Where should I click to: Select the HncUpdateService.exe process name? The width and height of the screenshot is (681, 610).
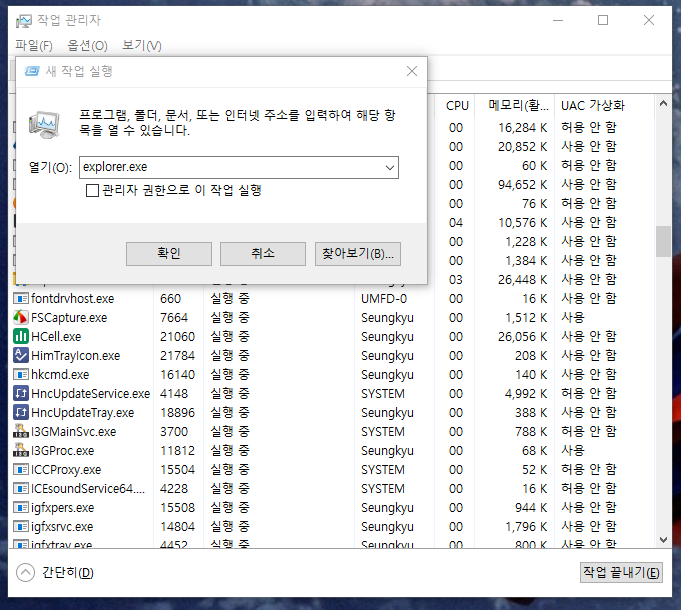tap(90, 394)
